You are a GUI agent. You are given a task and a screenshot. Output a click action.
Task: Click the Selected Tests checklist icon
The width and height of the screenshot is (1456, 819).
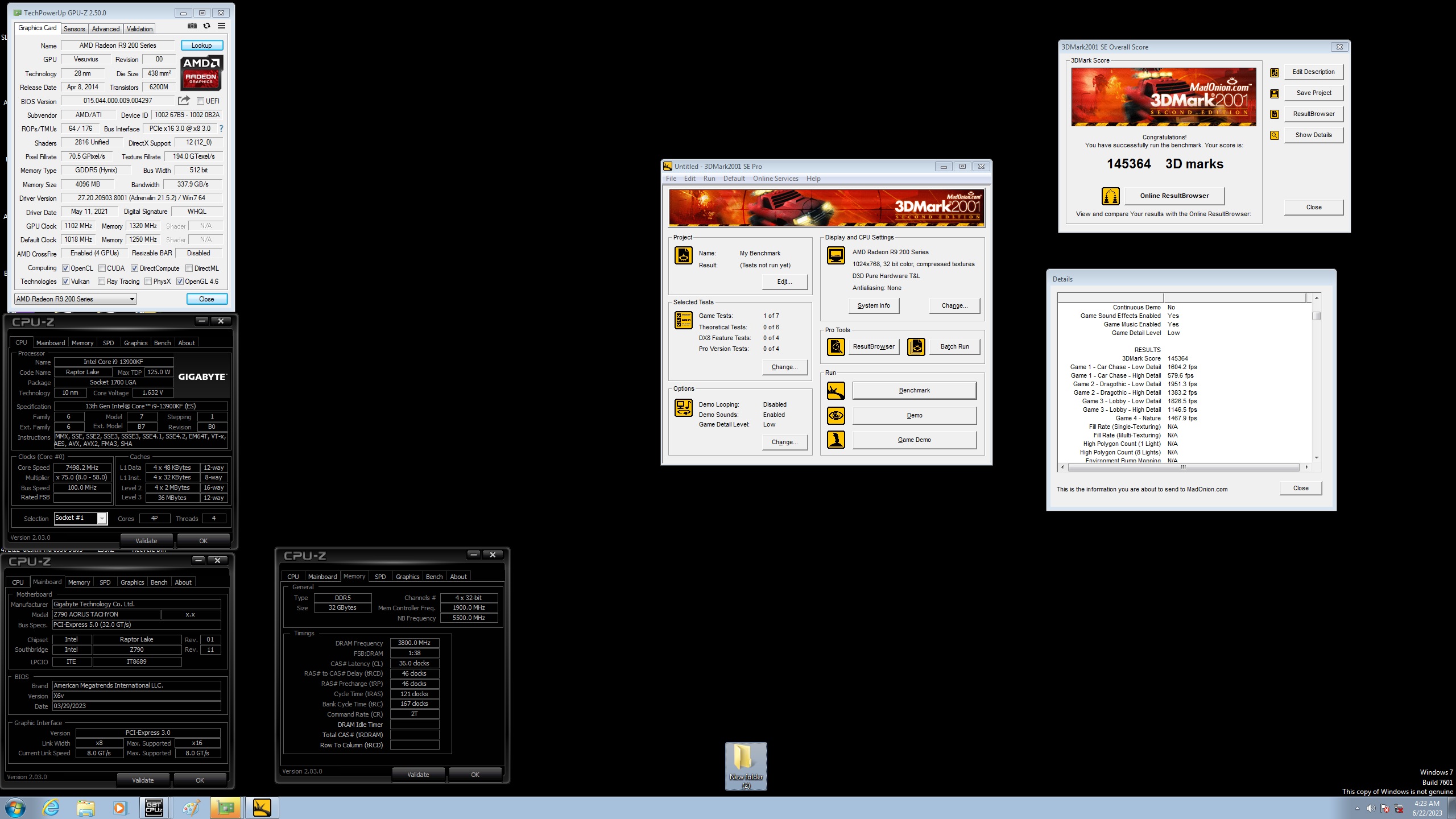click(x=683, y=320)
